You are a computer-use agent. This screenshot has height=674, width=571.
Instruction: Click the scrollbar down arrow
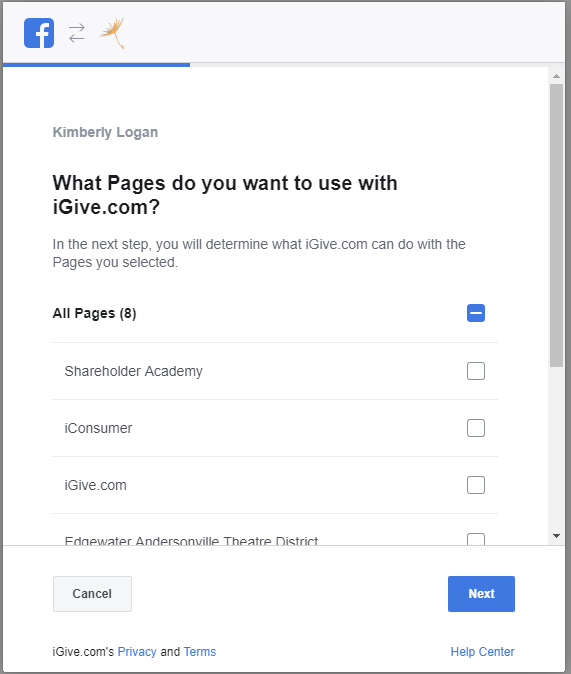click(x=556, y=536)
